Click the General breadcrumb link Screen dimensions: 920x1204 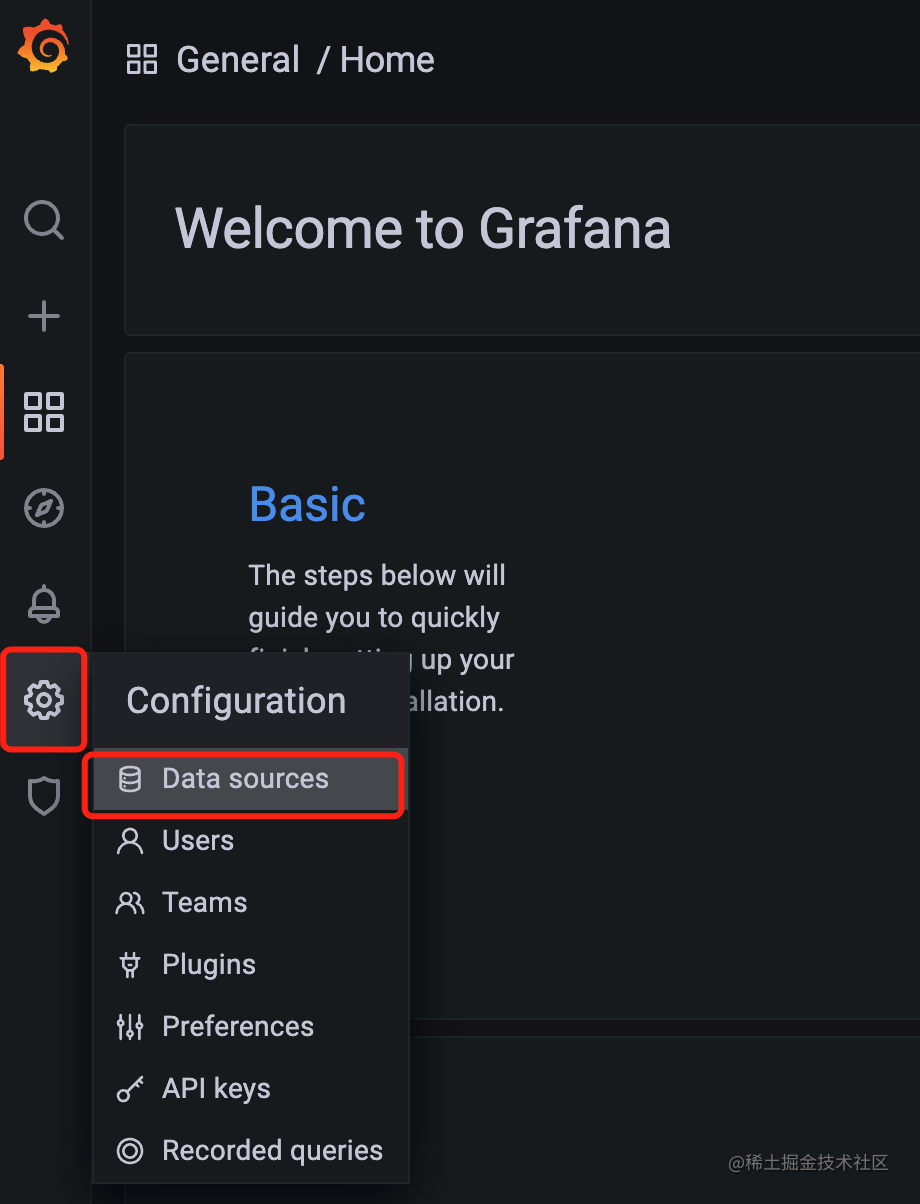coord(238,60)
